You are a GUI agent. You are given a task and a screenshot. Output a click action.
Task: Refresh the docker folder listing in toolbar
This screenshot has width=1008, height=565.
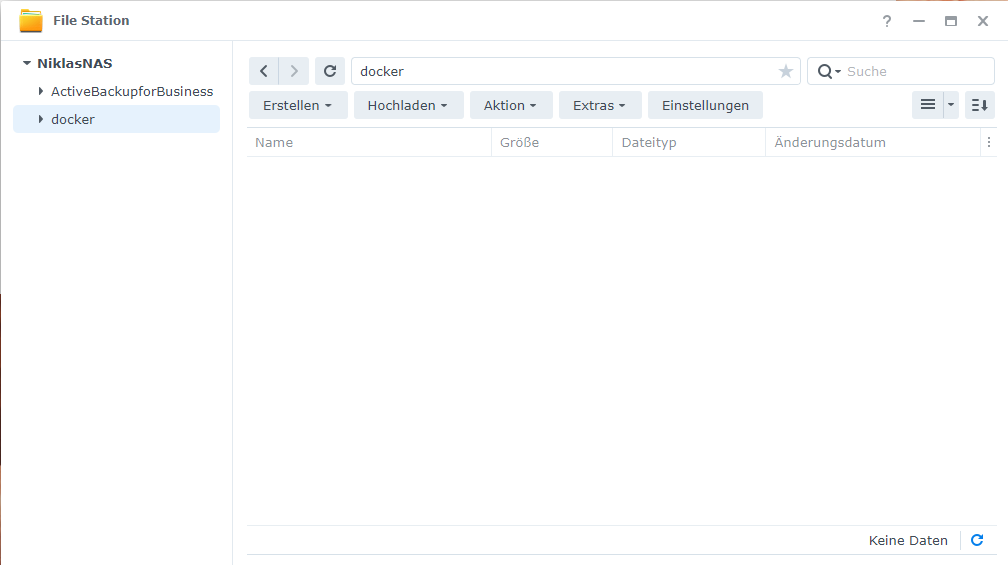click(x=330, y=71)
